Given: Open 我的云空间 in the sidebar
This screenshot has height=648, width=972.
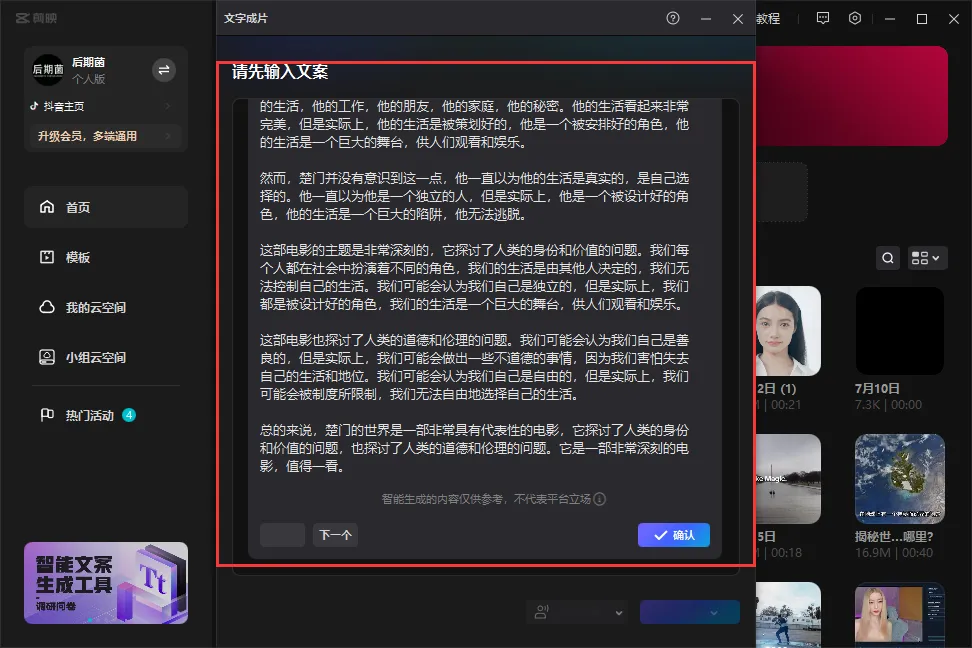Looking at the screenshot, I should [x=105, y=308].
